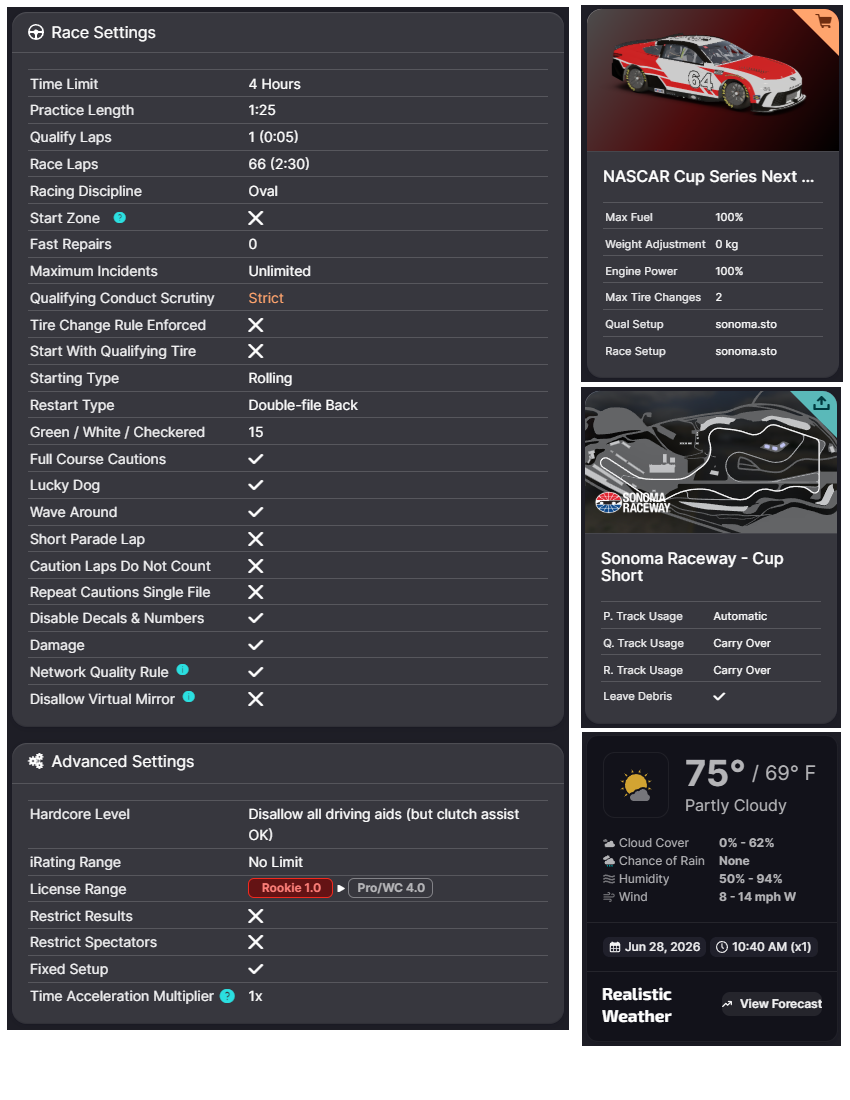850x1100 pixels.
Task: Toggle the Restrict Spectators X mark
Action: coord(256,942)
